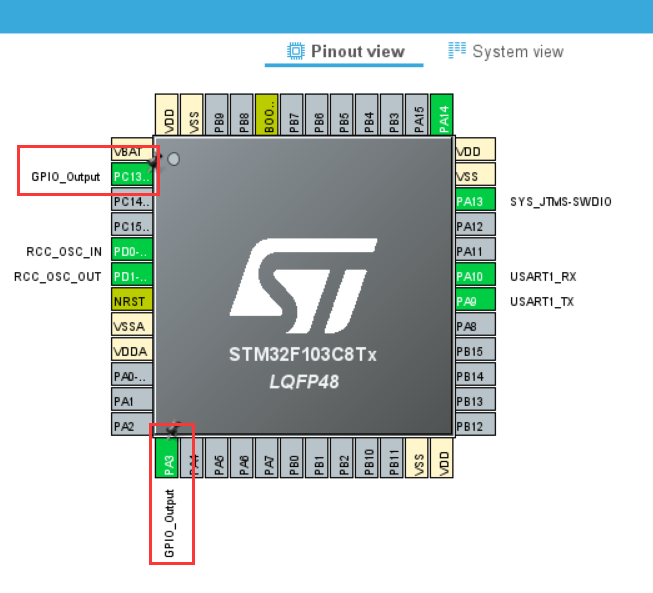
Task: Click the PB7 pin
Action: pyautogui.click(x=292, y=114)
